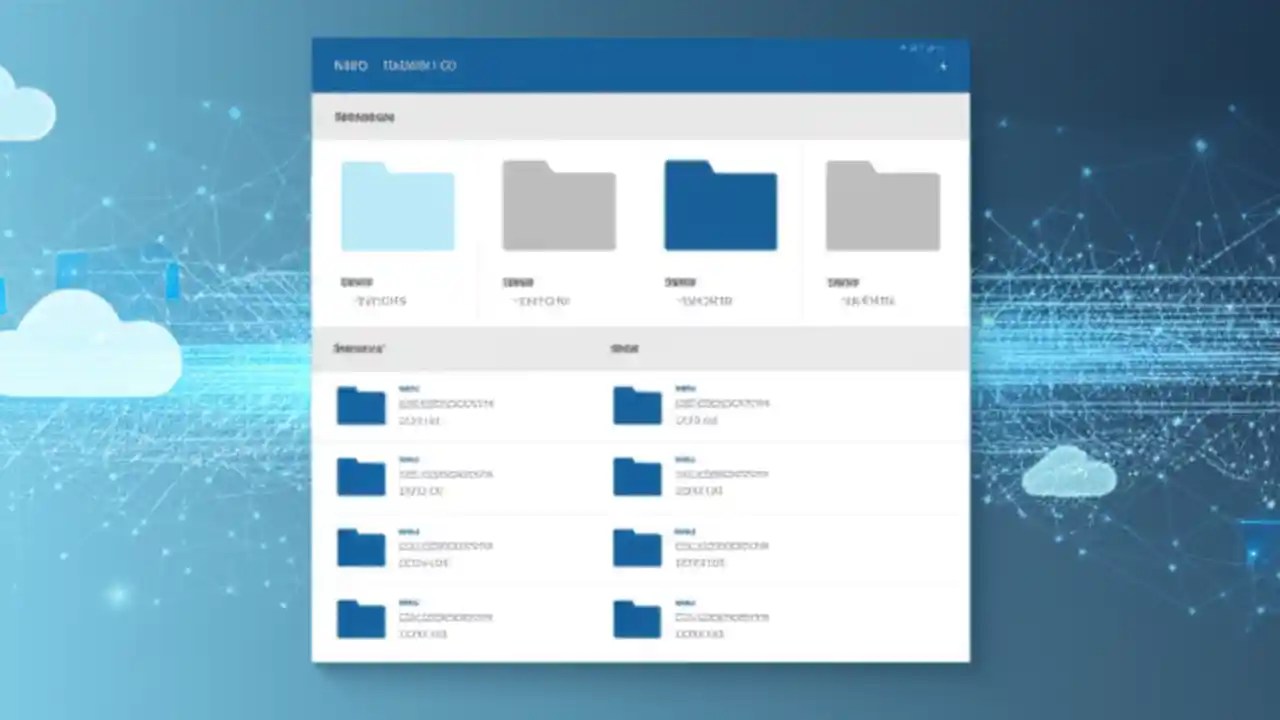1280x720 pixels.
Task: Select the bottom folder icon in the left column
Action: (360, 619)
